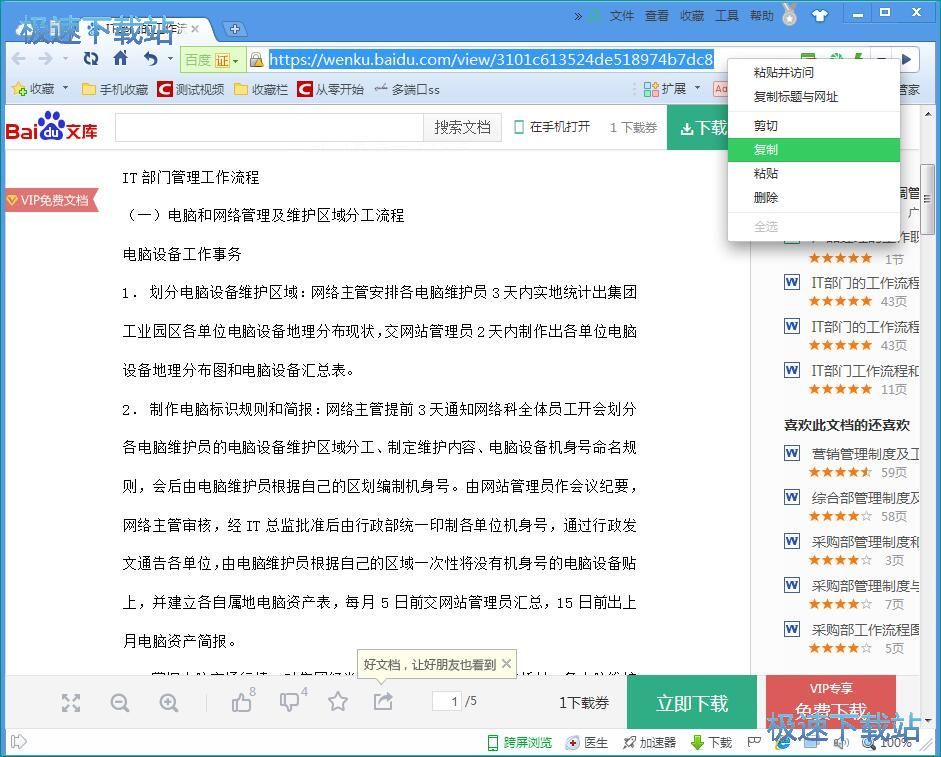Click the undo/restore closed tab icon

tap(150, 59)
